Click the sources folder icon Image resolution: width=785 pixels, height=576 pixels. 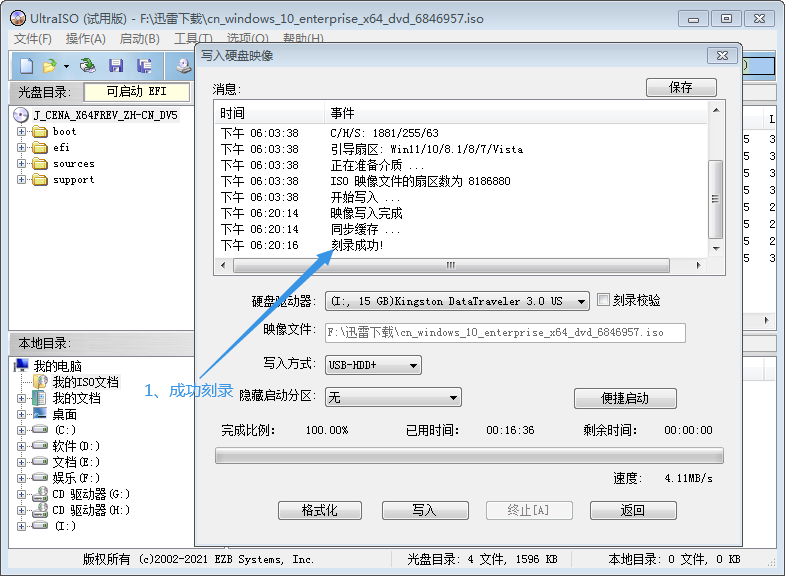(40, 164)
